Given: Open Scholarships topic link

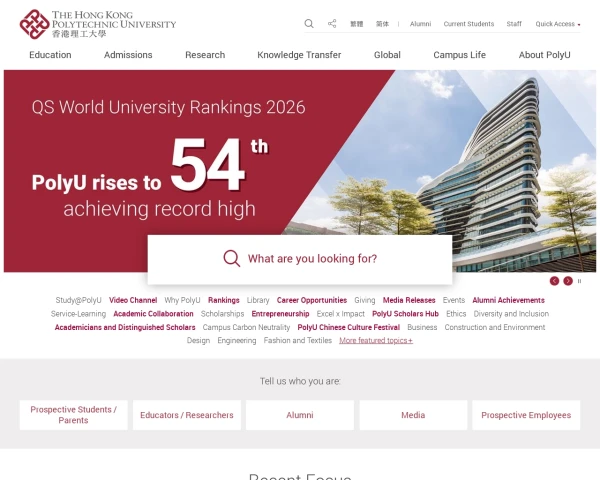Looking at the screenshot, I should click(222, 314).
